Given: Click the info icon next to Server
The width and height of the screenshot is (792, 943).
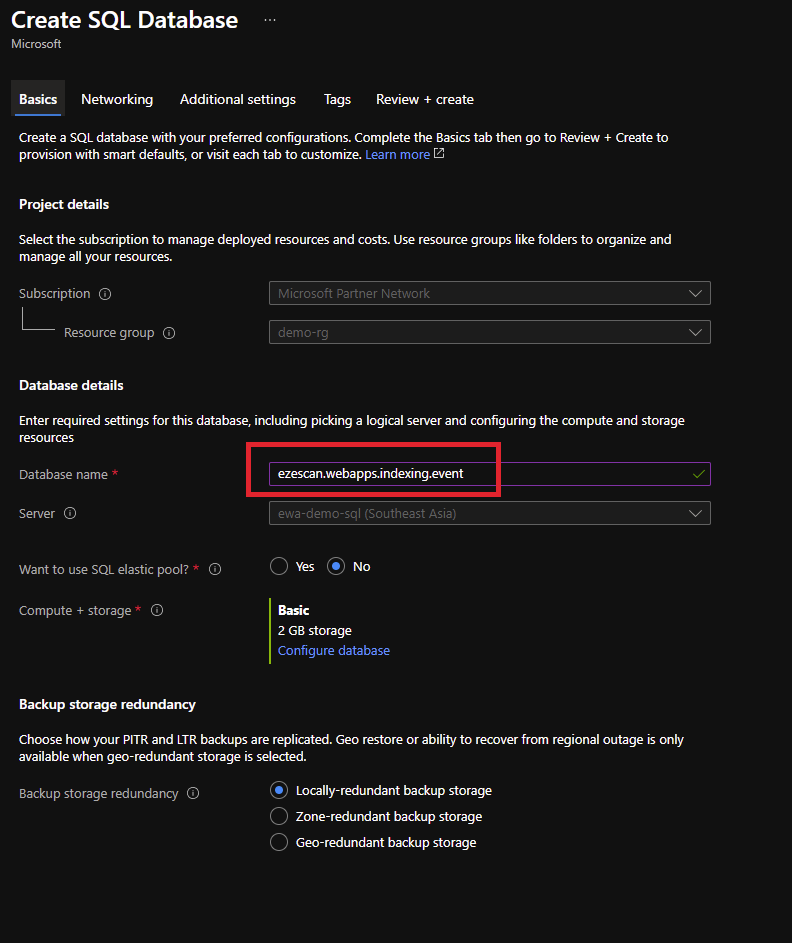Looking at the screenshot, I should (x=70, y=513).
